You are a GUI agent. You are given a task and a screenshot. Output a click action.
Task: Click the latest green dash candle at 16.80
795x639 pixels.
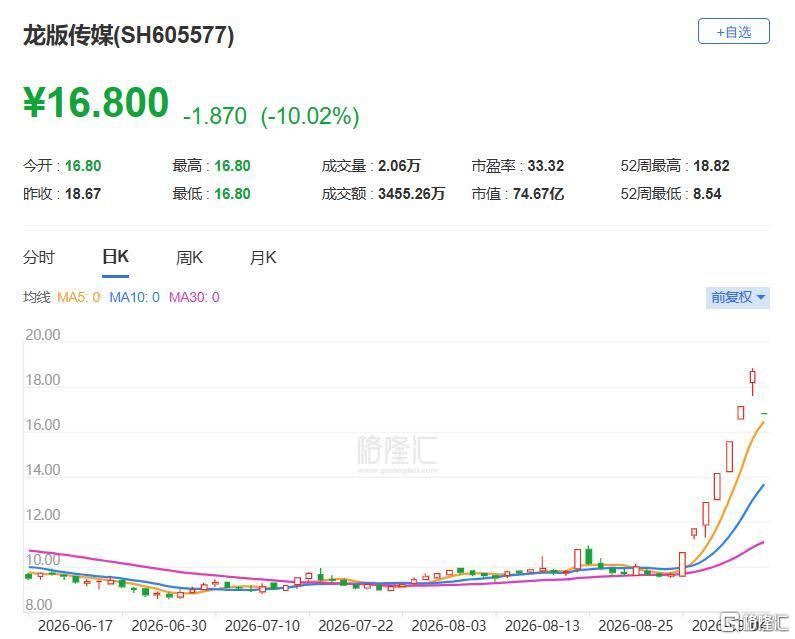click(764, 414)
